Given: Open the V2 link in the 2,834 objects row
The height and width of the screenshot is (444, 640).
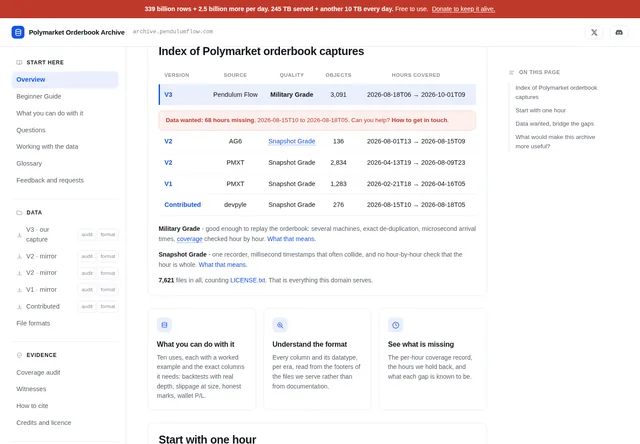Looking at the screenshot, I should pos(168,162).
